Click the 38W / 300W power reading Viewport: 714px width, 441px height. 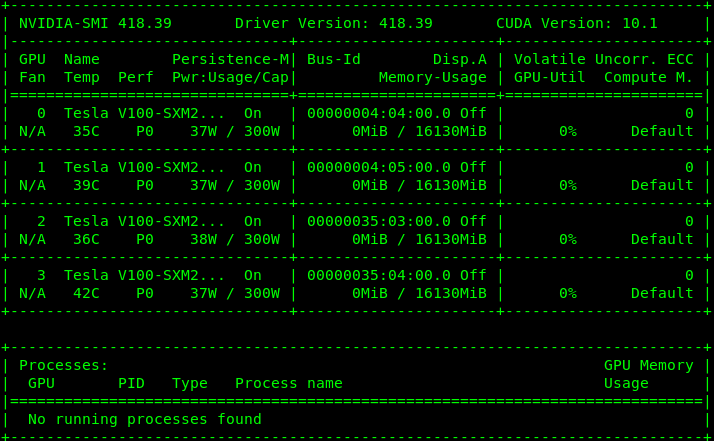[235, 239]
